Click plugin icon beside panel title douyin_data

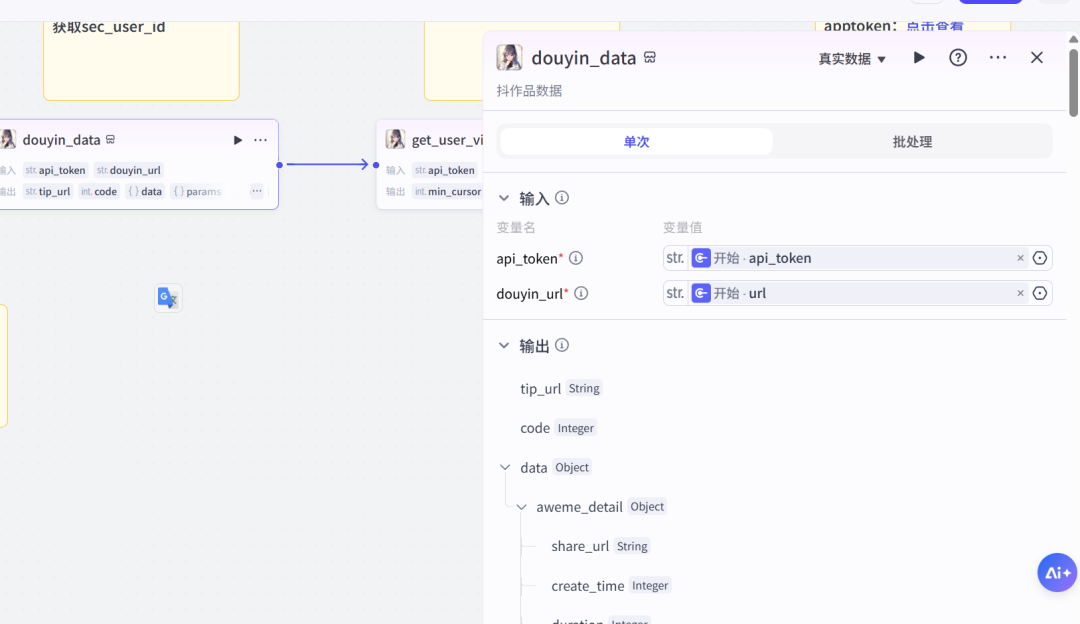point(650,58)
